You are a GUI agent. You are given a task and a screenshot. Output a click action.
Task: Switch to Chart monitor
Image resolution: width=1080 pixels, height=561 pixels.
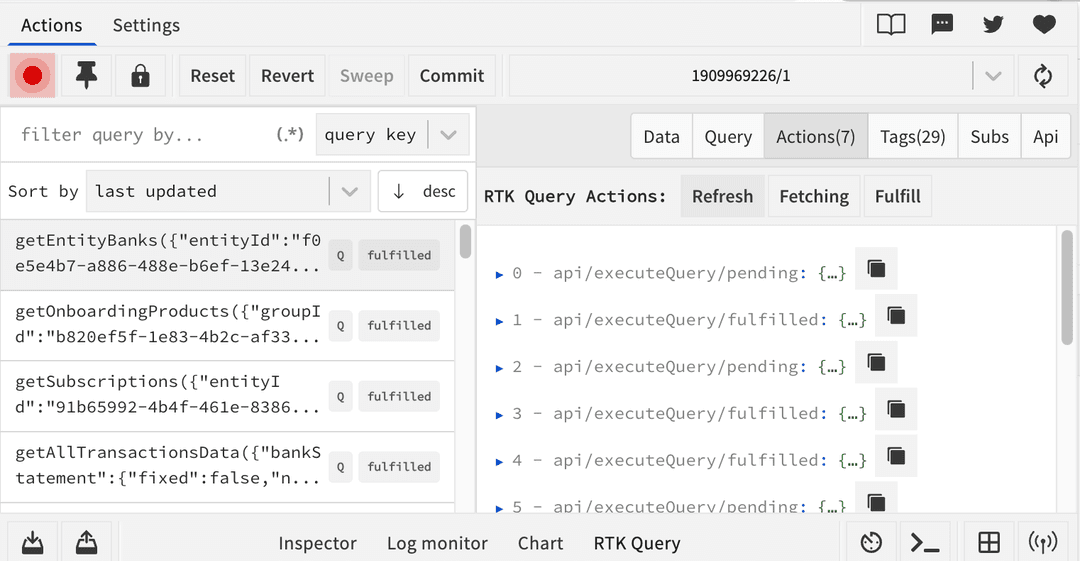click(x=541, y=543)
